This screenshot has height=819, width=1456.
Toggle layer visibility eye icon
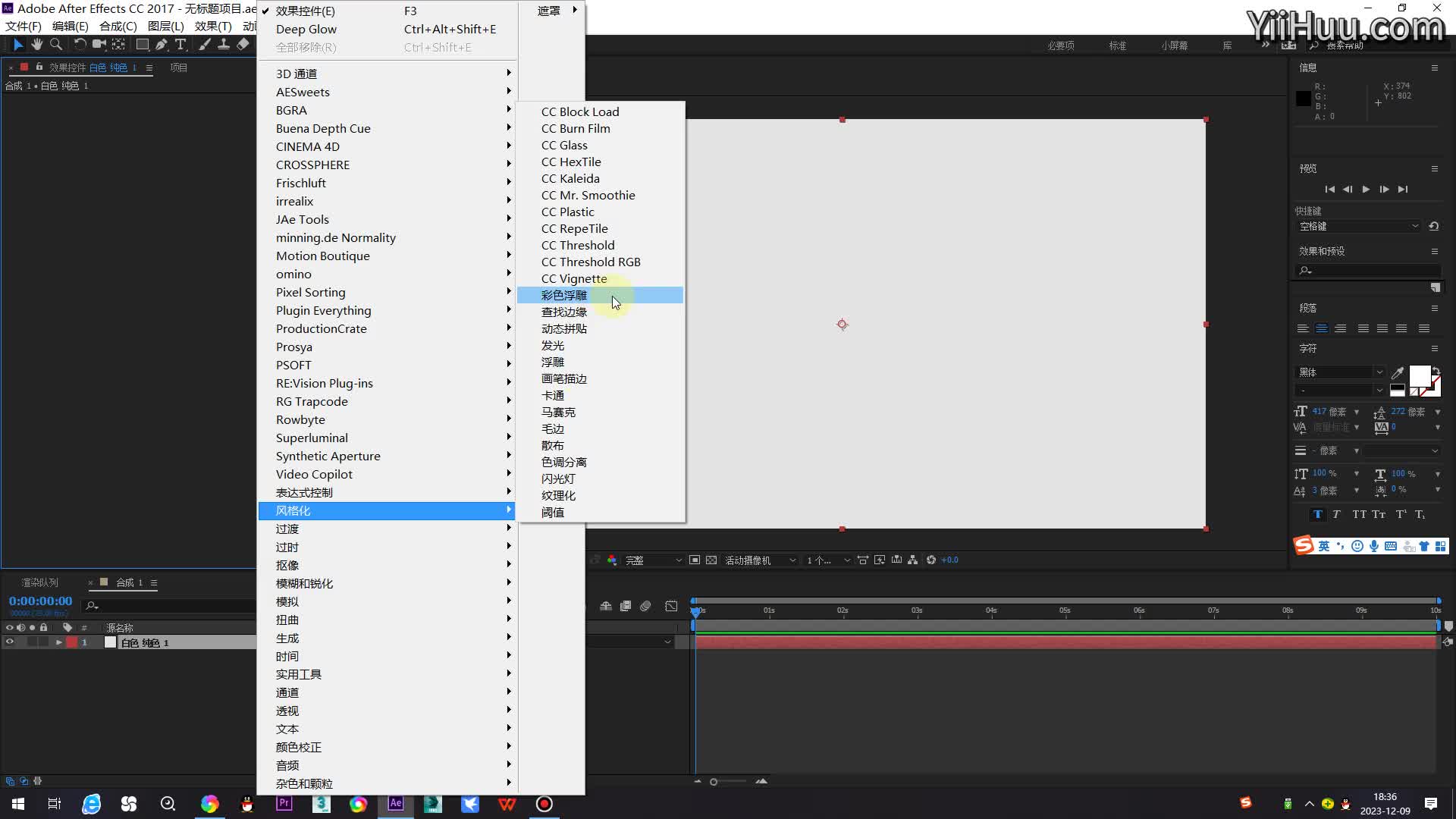(8, 643)
